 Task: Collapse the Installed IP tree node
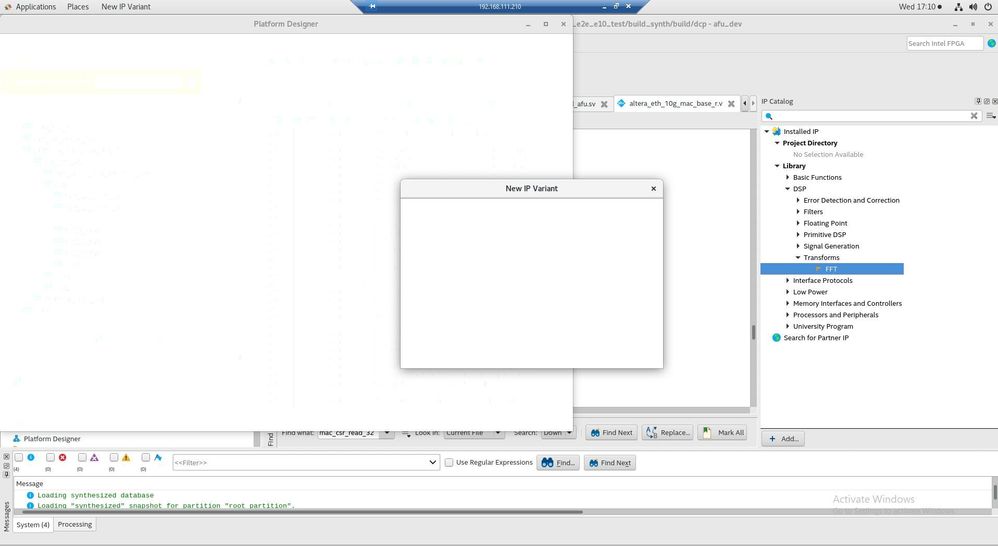766,131
